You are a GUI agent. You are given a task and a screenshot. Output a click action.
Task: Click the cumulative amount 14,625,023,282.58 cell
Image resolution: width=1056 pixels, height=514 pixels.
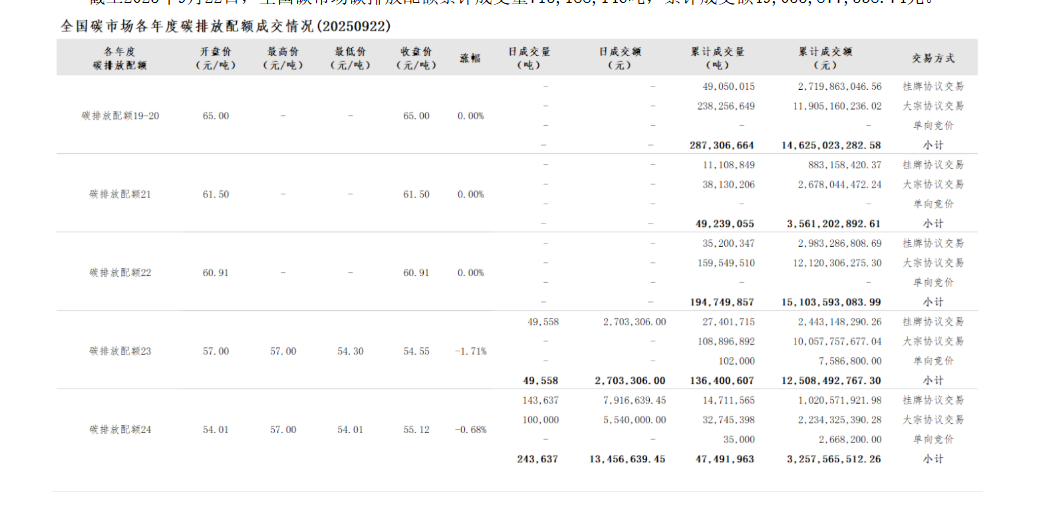coord(824,145)
